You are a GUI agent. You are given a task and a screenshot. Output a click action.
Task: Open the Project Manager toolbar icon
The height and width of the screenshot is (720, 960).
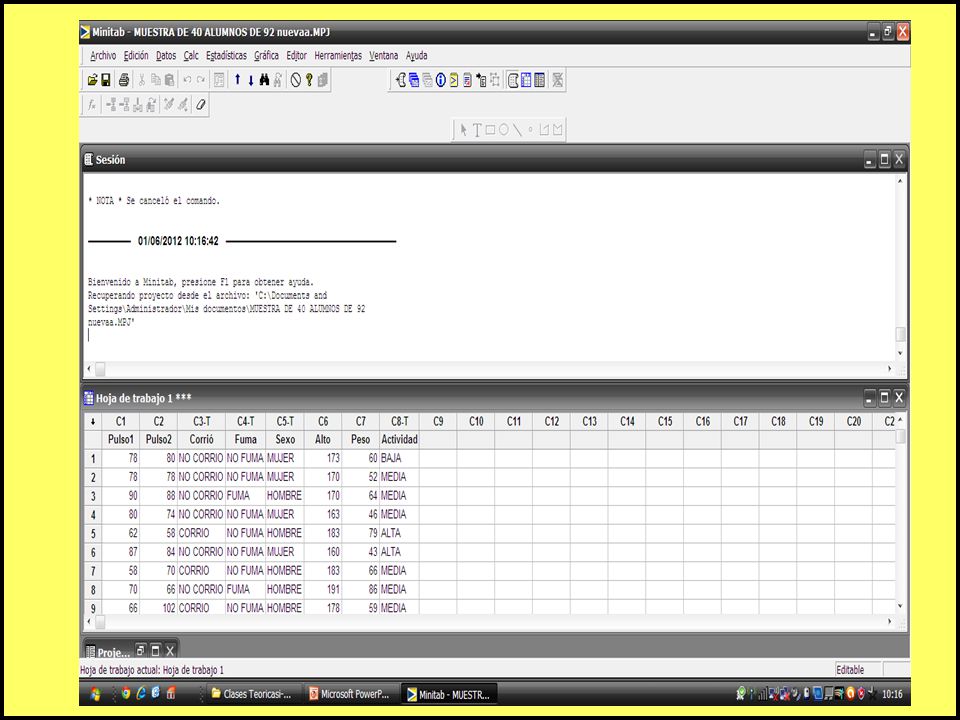click(539, 80)
